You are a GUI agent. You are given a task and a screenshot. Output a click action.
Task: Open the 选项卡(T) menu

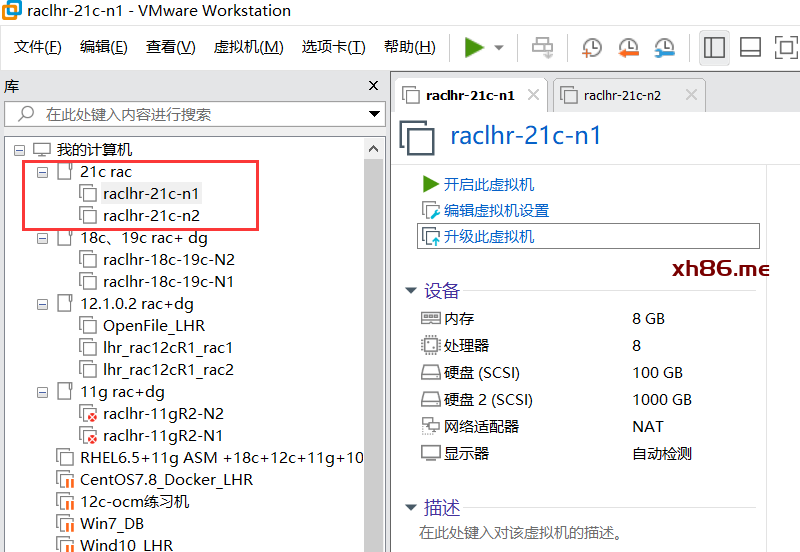[333, 47]
